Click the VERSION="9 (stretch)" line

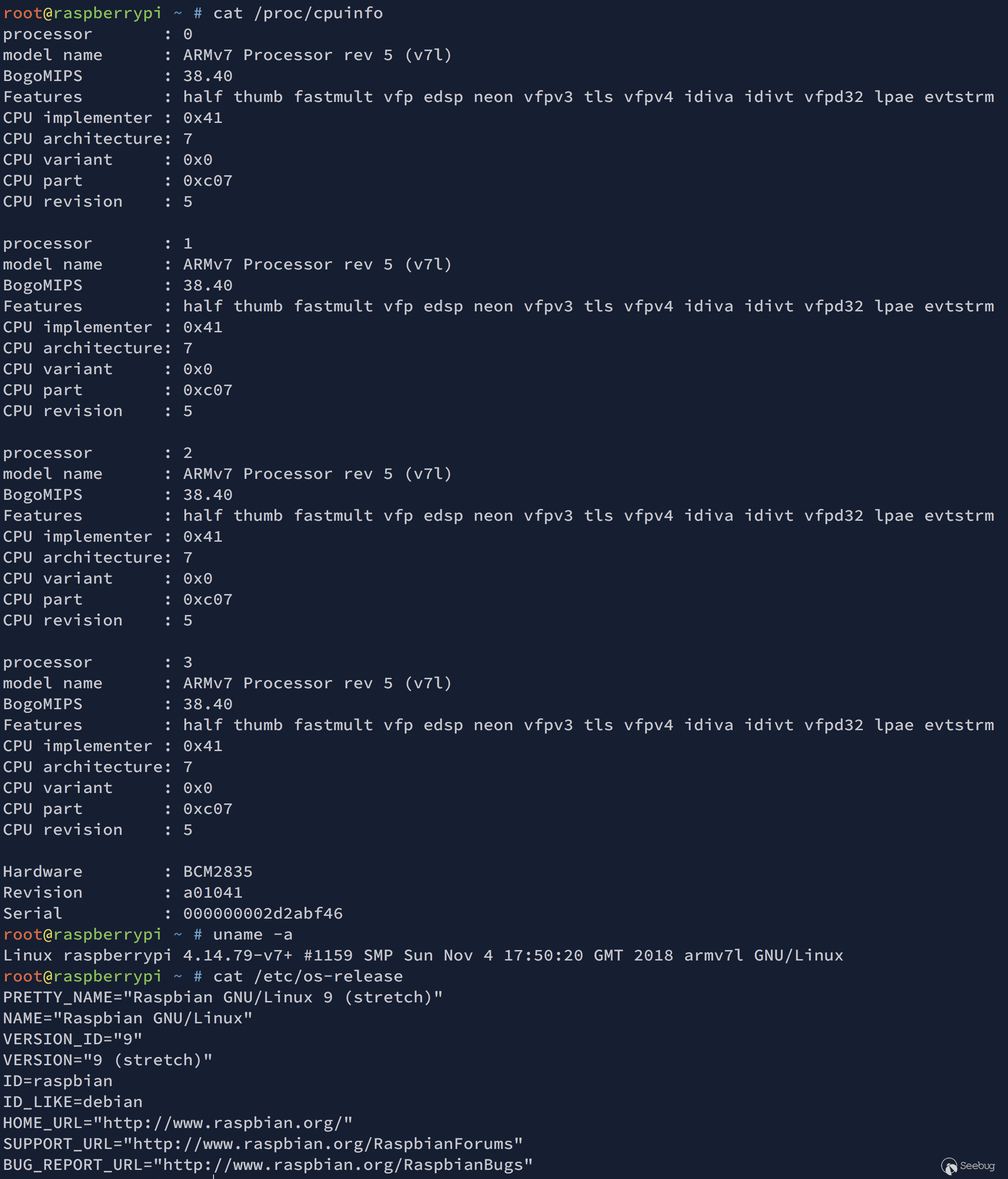(x=107, y=1060)
